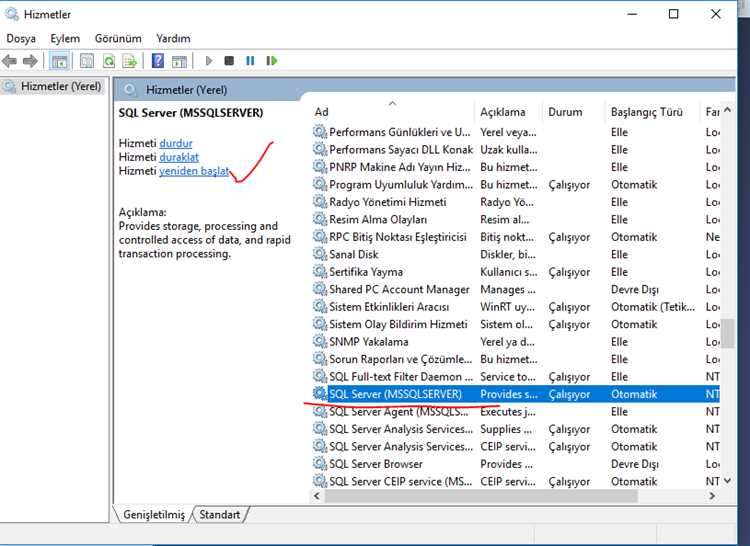Click the WinRT uy... description cell
The height and width of the screenshot is (546, 750).
pyautogui.click(x=507, y=306)
